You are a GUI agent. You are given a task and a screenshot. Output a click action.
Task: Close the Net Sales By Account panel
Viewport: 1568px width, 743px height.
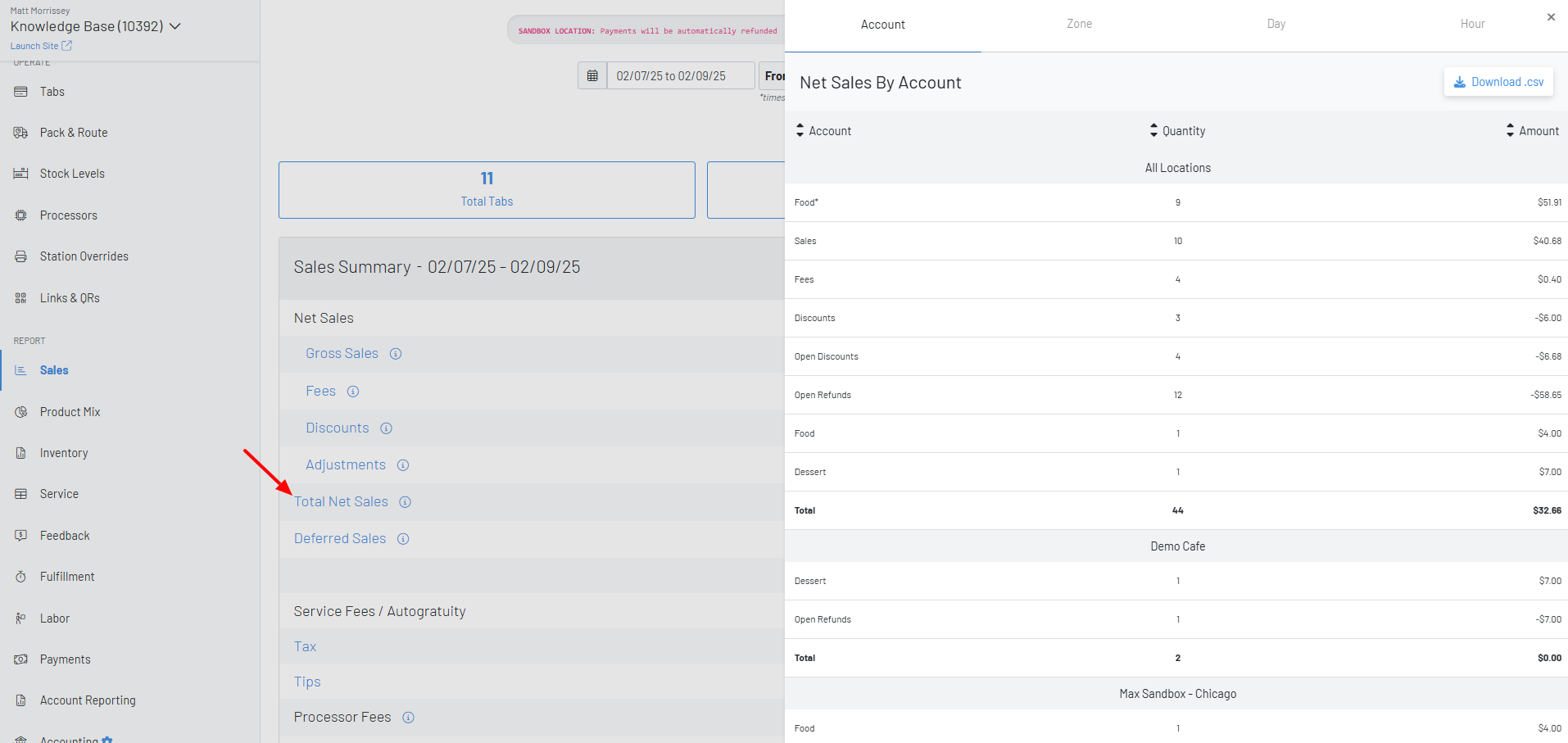pos(1551,17)
